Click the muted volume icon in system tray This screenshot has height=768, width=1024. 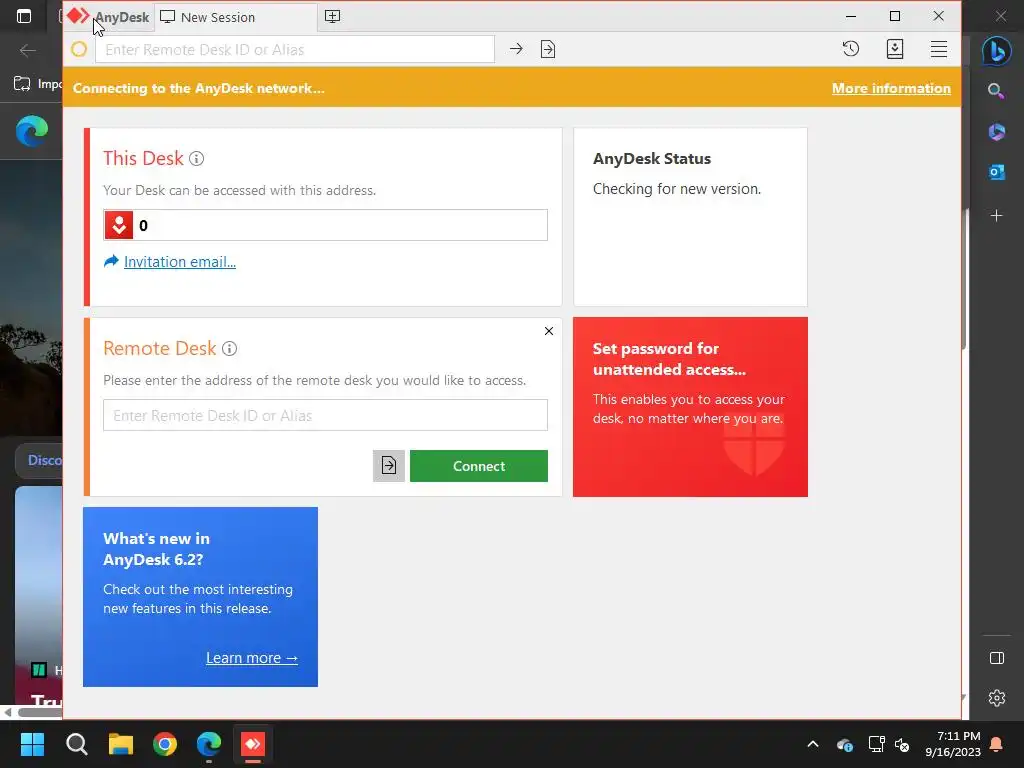[903, 744]
